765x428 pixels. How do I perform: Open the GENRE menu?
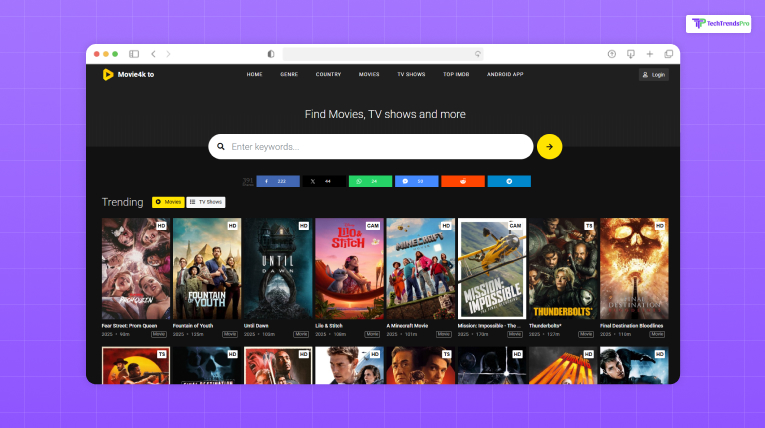289,74
